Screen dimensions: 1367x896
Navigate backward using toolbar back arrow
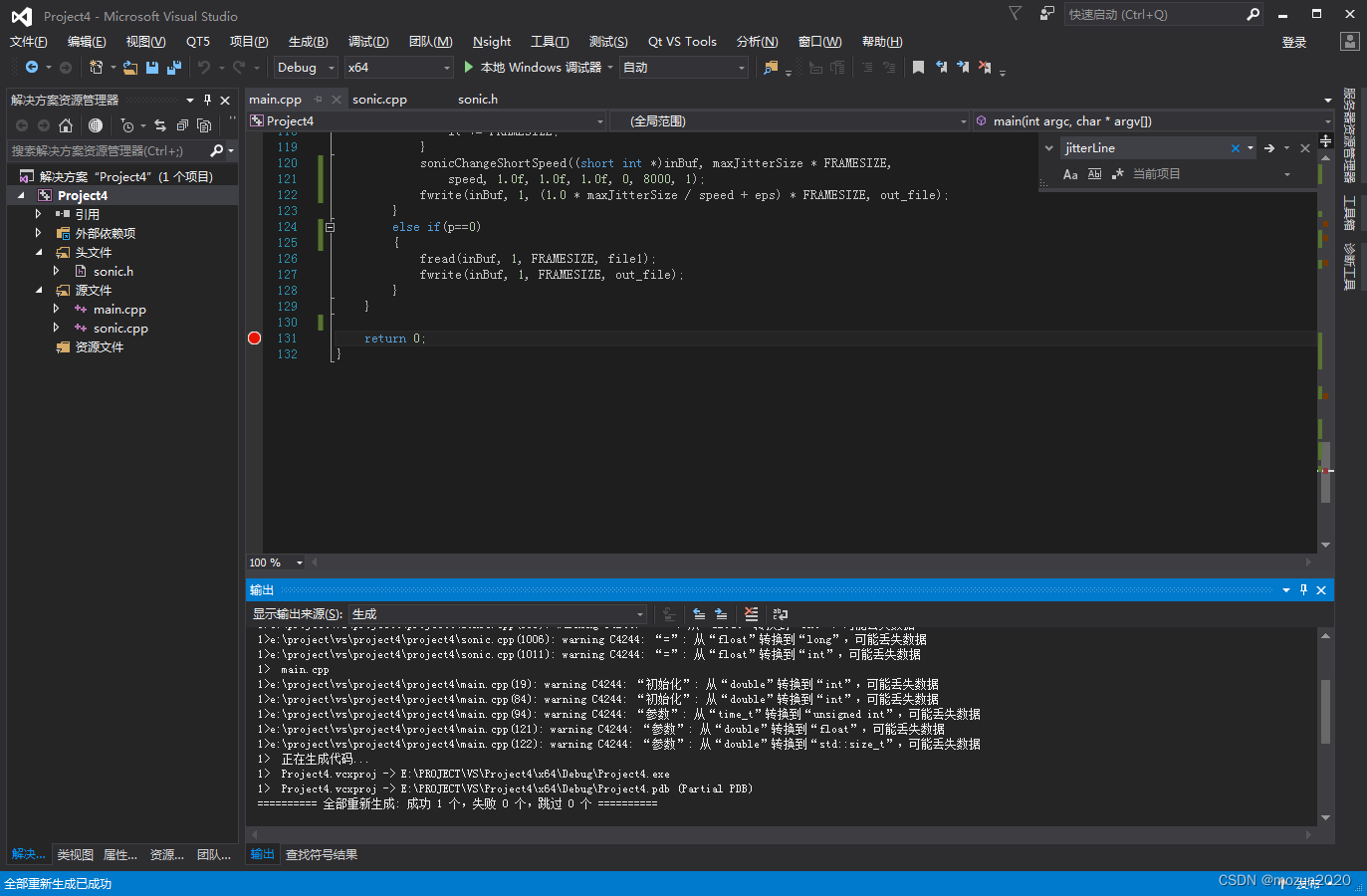click(32, 67)
